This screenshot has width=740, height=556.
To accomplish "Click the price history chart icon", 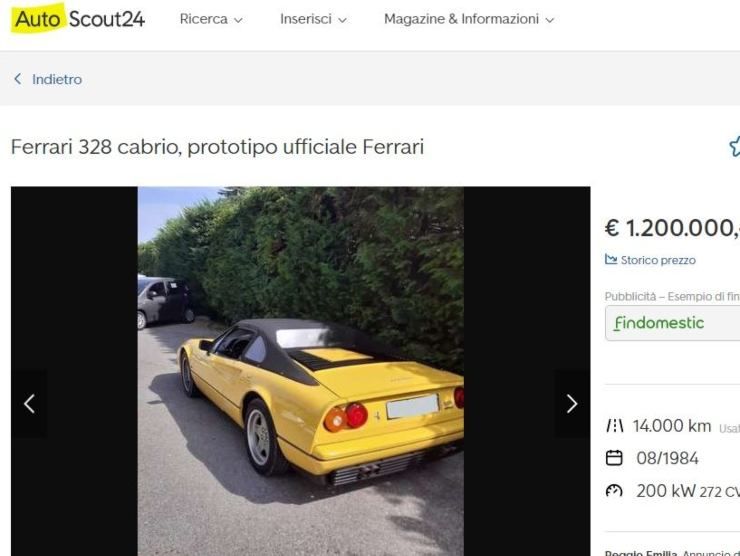I will [x=611, y=259].
